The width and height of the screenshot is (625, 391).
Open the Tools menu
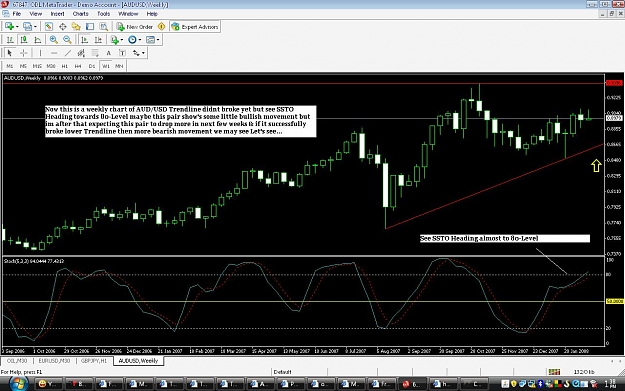104,14
